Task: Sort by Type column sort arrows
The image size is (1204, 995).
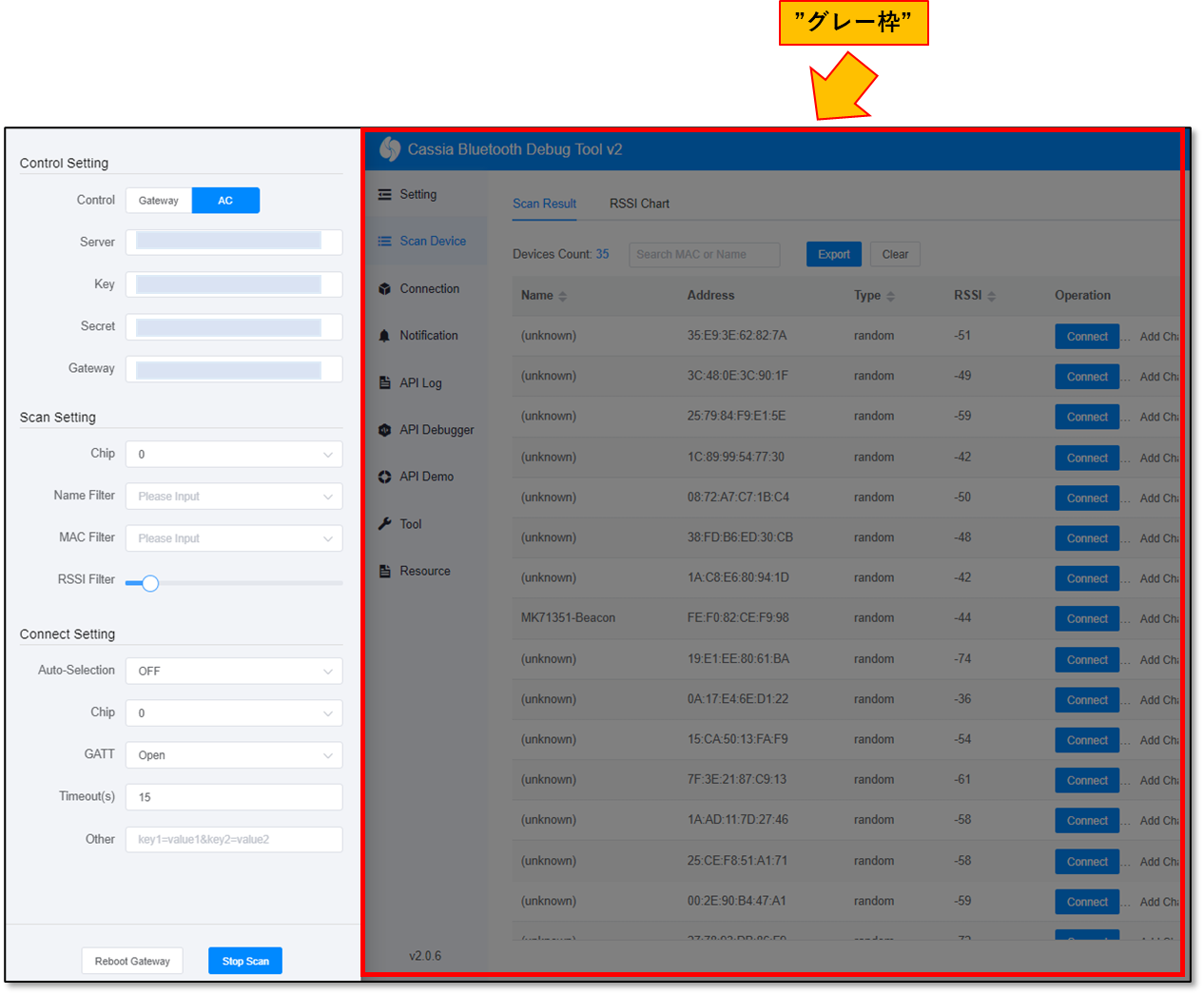Action: [x=890, y=296]
